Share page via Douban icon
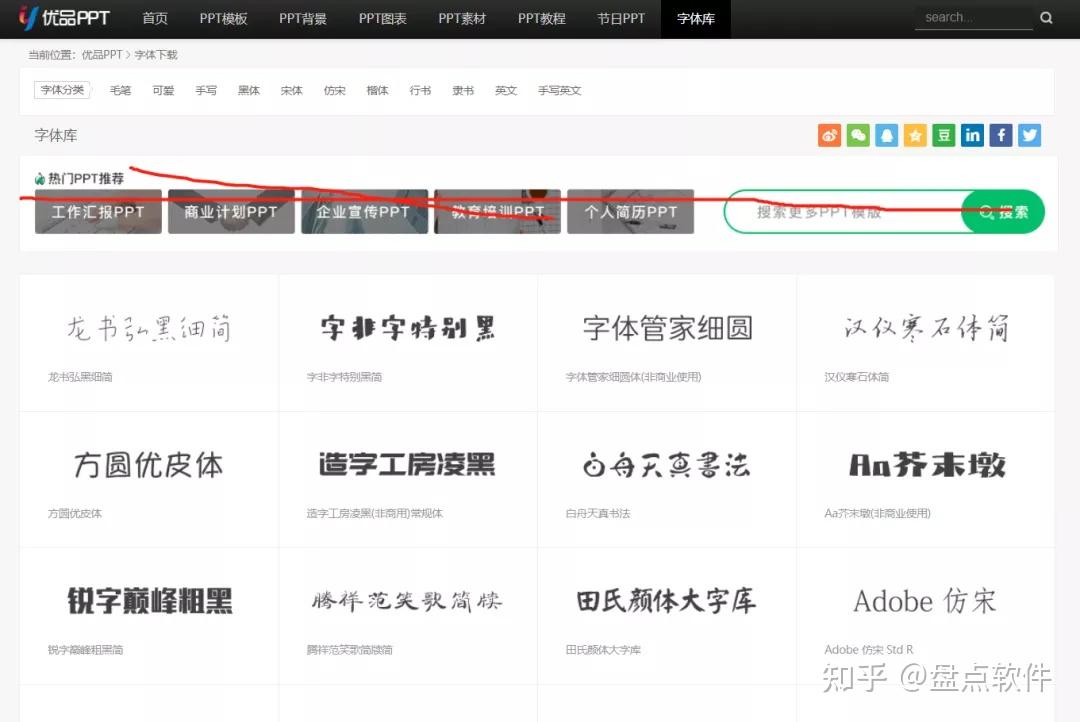This screenshot has height=722, width=1080. (944, 135)
